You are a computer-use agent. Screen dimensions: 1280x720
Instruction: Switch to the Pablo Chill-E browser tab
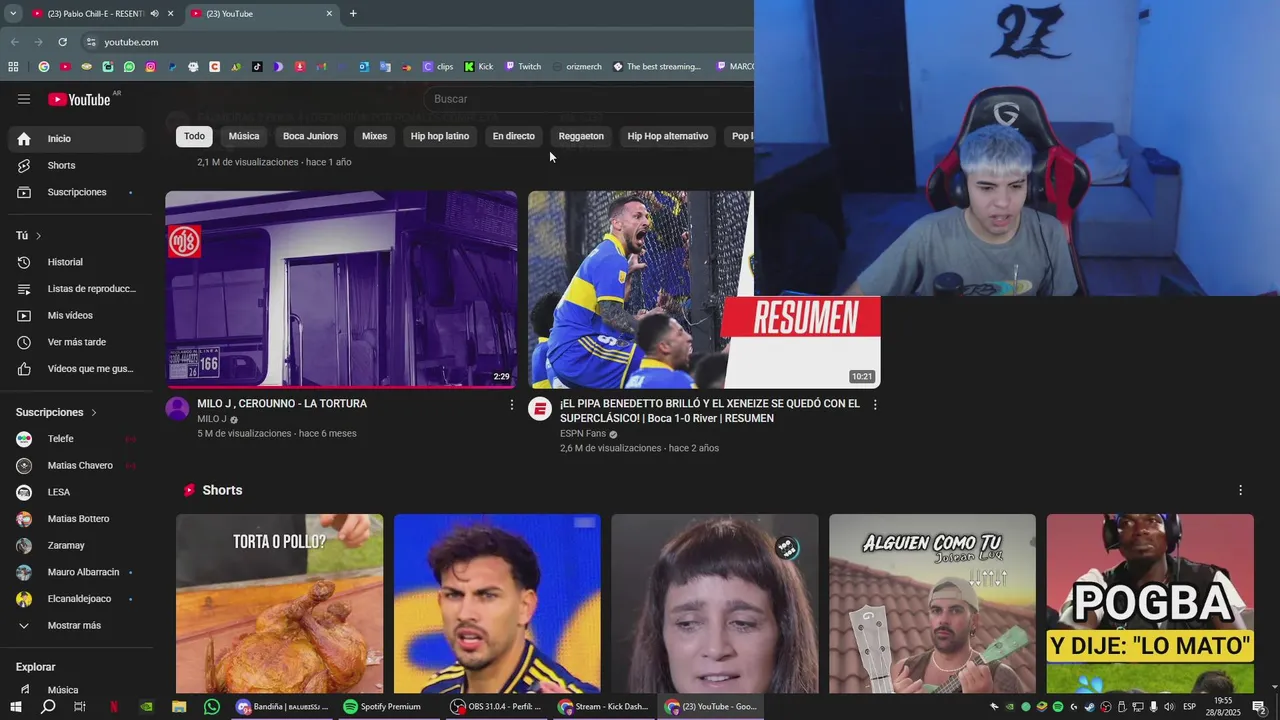[95, 14]
